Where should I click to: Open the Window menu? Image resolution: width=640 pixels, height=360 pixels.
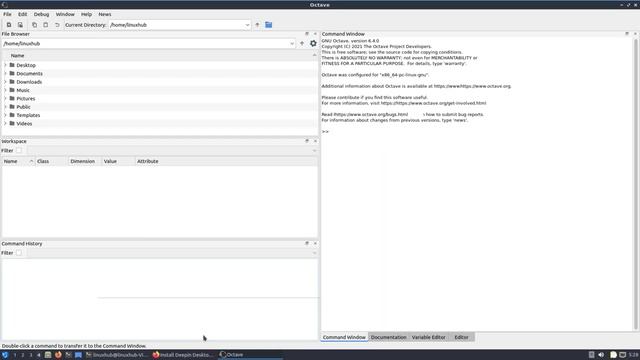pyautogui.click(x=65, y=14)
